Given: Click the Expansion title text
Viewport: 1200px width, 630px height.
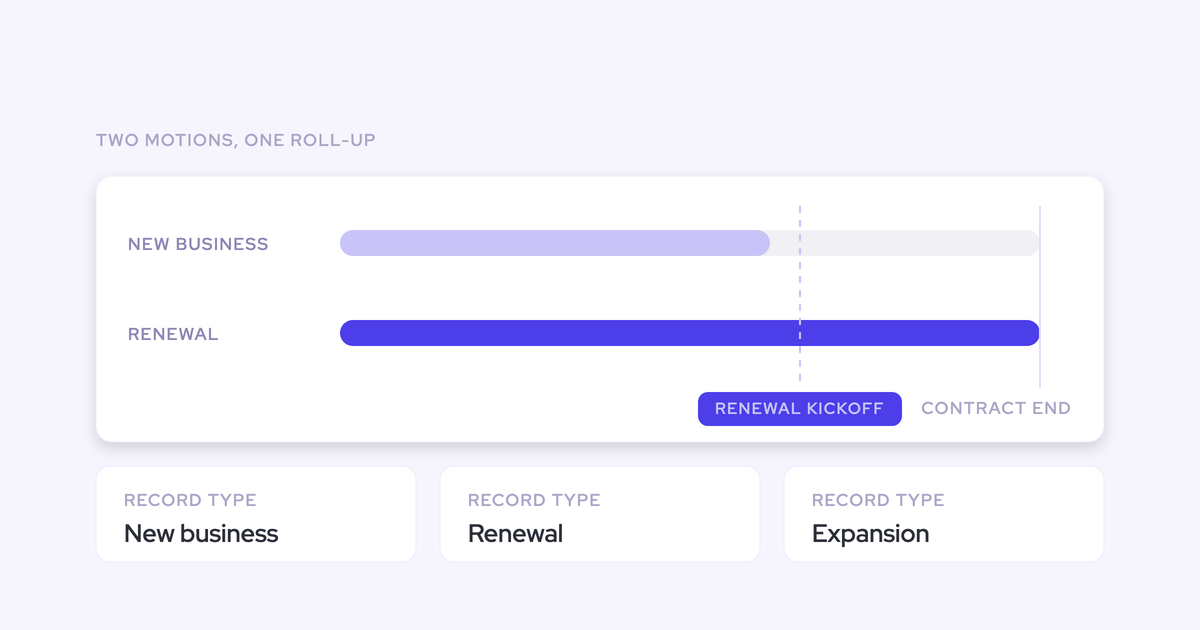Looking at the screenshot, I should 870,534.
